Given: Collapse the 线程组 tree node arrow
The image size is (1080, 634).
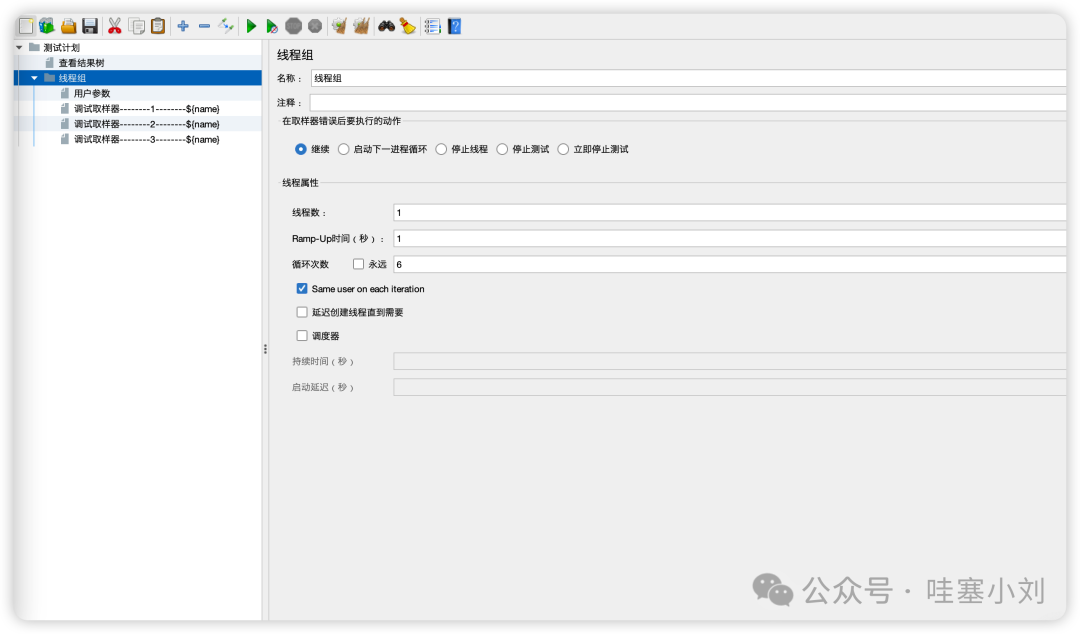Looking at the screenshot, I should [x=34, y=78].
